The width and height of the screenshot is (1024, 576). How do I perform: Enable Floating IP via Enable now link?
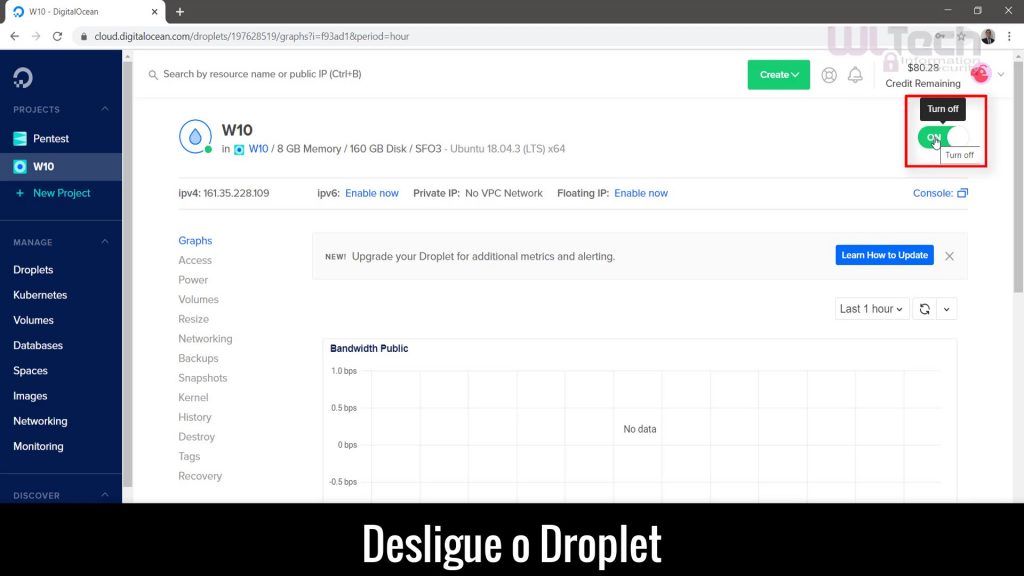641,193
